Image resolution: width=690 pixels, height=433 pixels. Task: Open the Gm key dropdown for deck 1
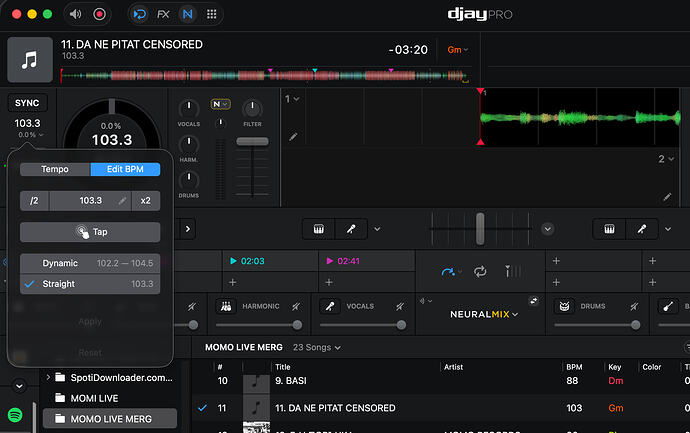458,50
